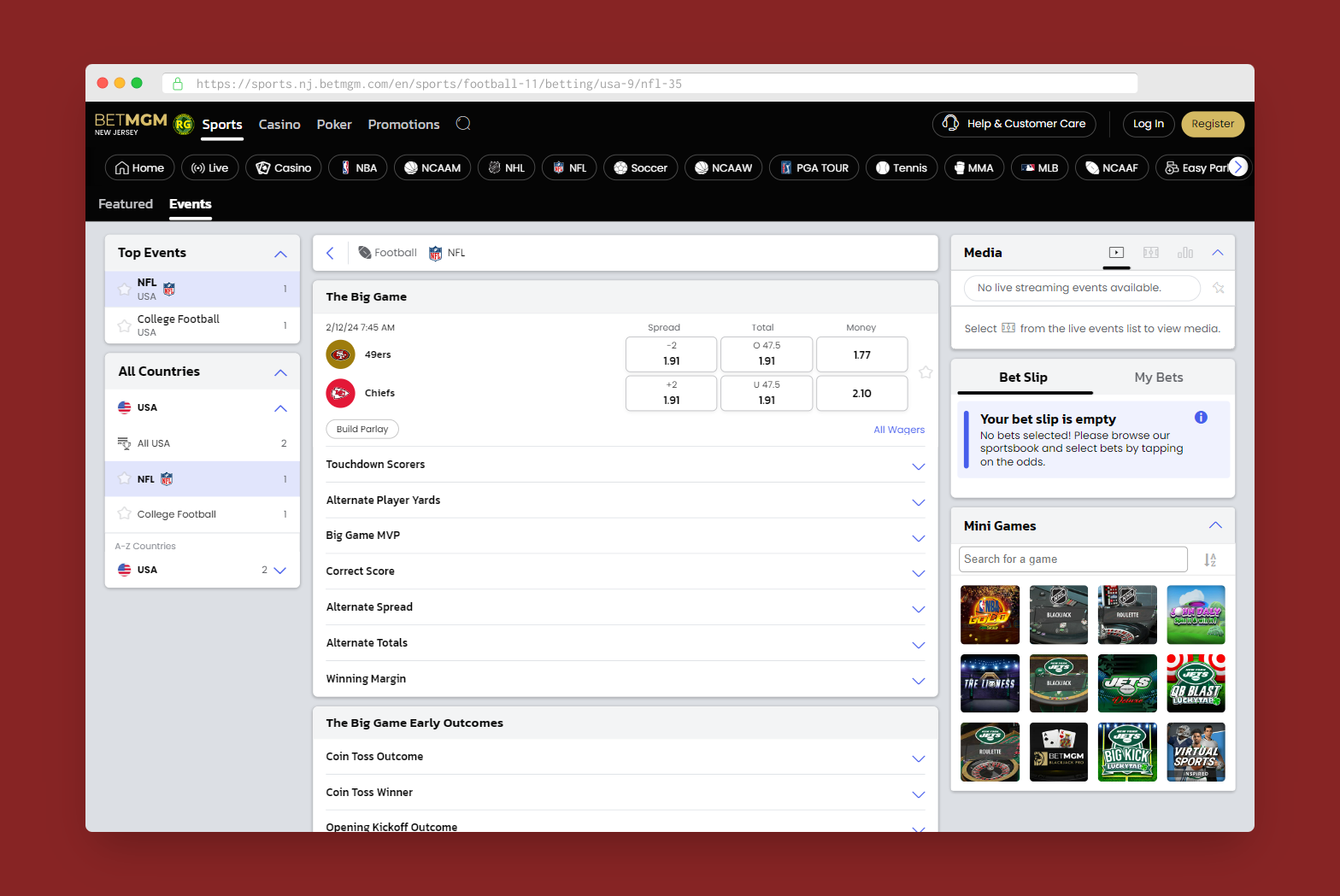Select the Bet Slip tab
This screenshot has width=1340, height=896.
tap(1023, 378)
